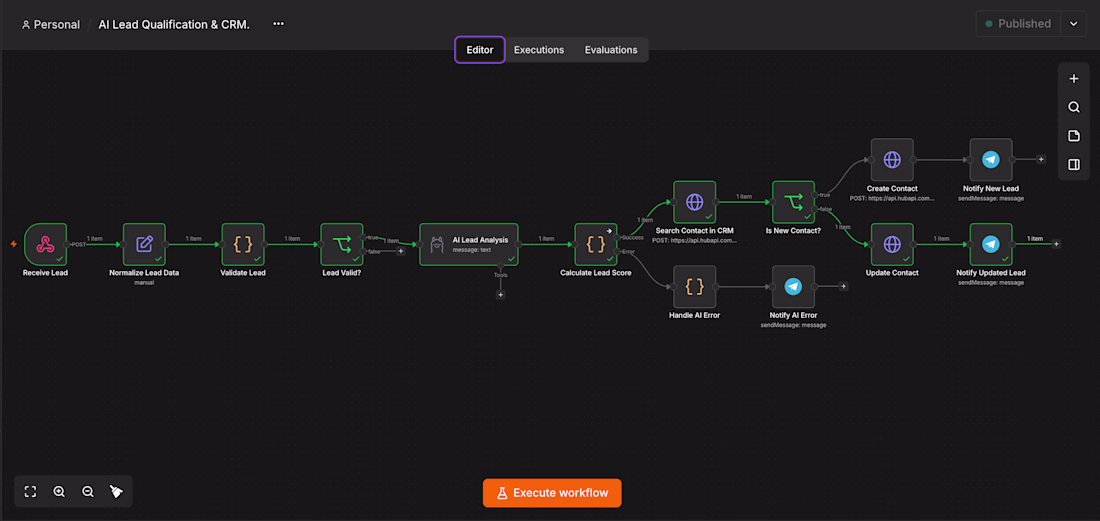1100x521 pixels.
Task: Open the three-dot workflow options menu
Action: click(279, 24)
